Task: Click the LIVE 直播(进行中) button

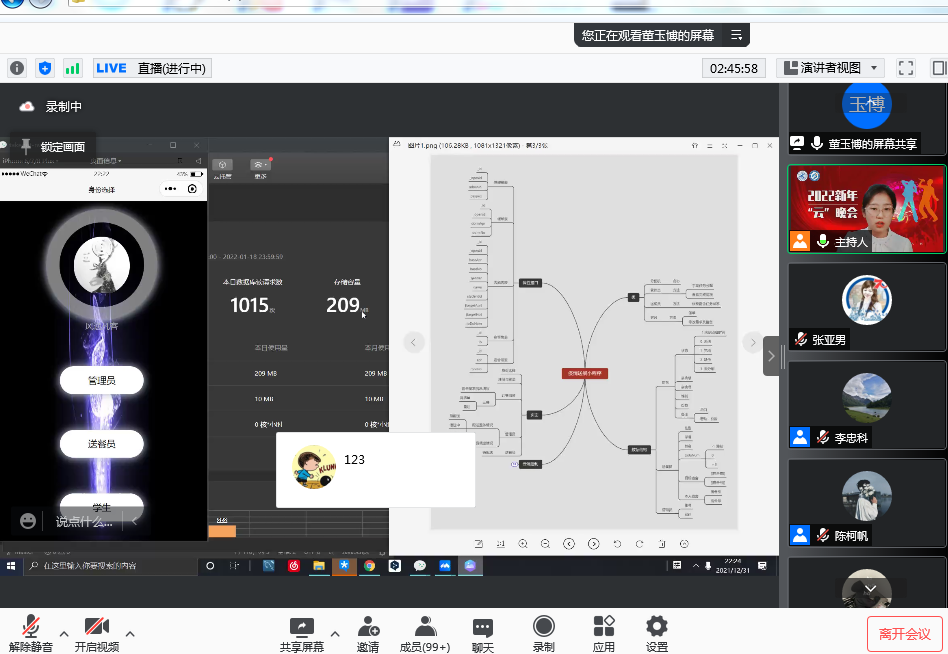Action: pyautogui.click(x=152, y=68)
